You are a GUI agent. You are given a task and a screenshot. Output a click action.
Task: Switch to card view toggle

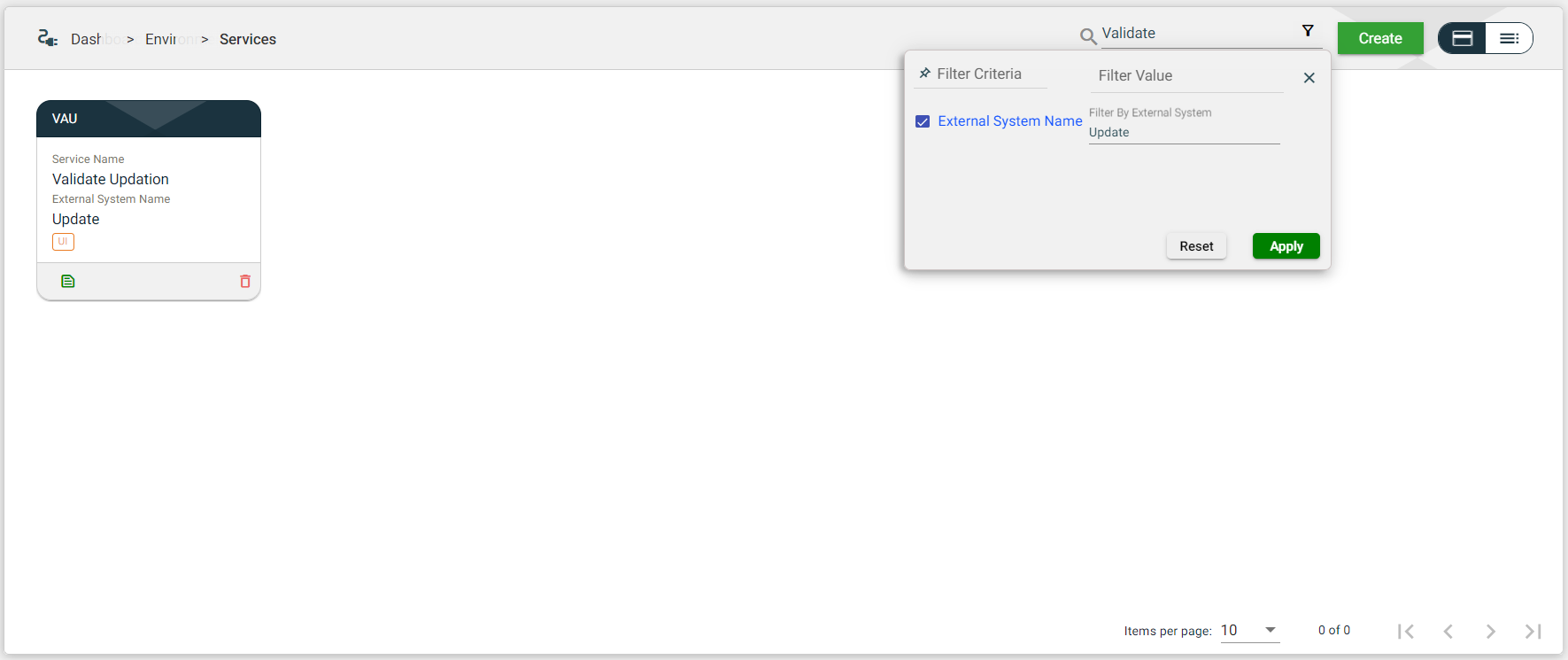coord(1463,38)
